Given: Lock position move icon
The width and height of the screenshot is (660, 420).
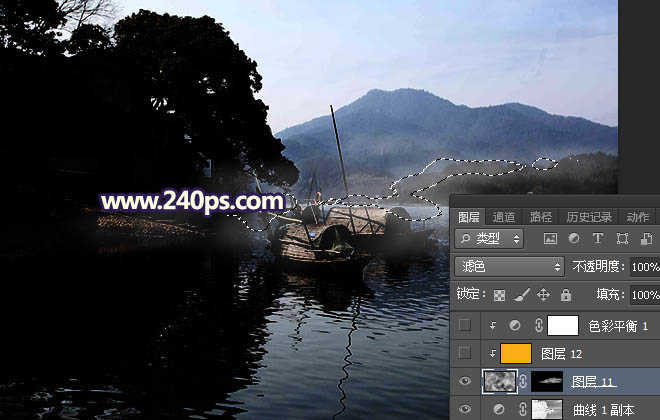Looking at the screenshot, I should tap(543, 295).
